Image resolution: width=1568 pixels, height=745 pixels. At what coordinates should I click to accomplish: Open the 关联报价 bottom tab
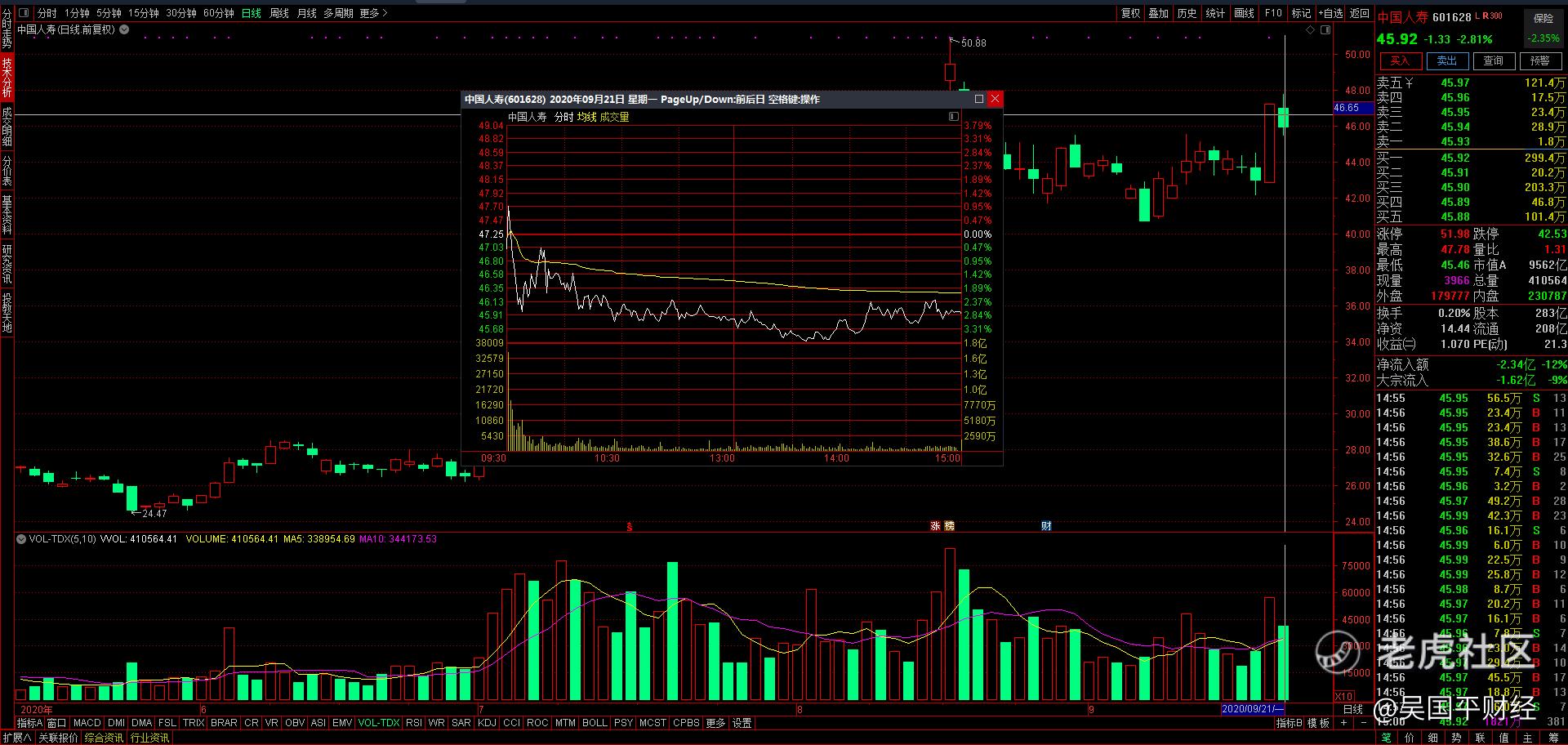58,738
